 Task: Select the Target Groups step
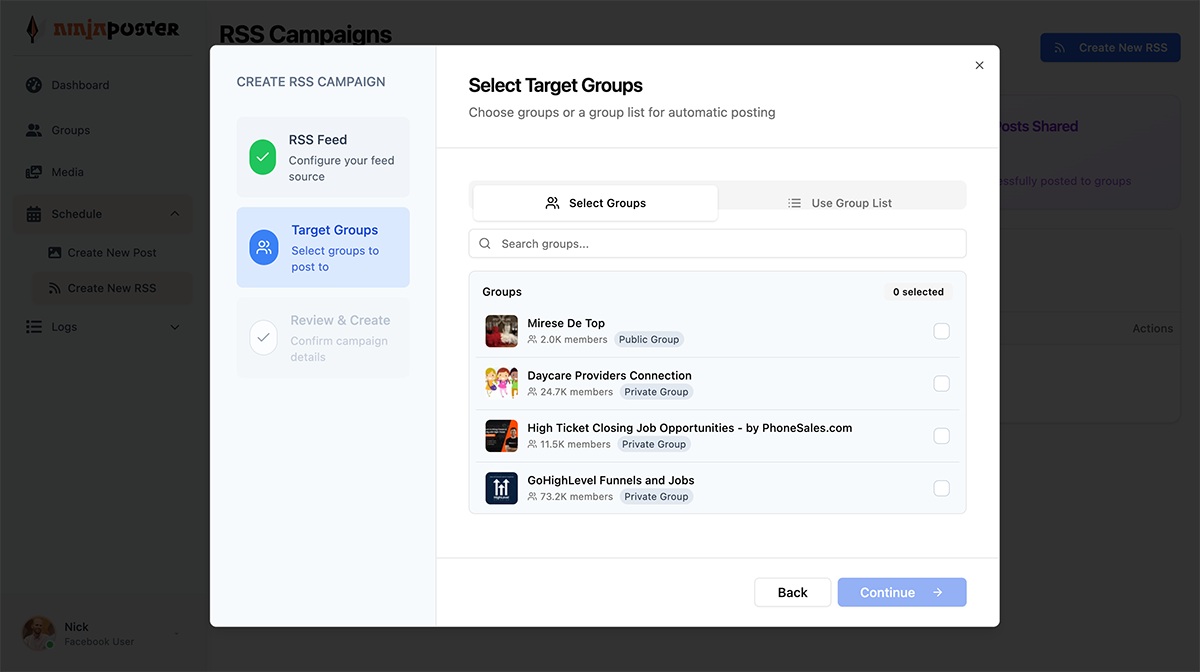[323, 247]
